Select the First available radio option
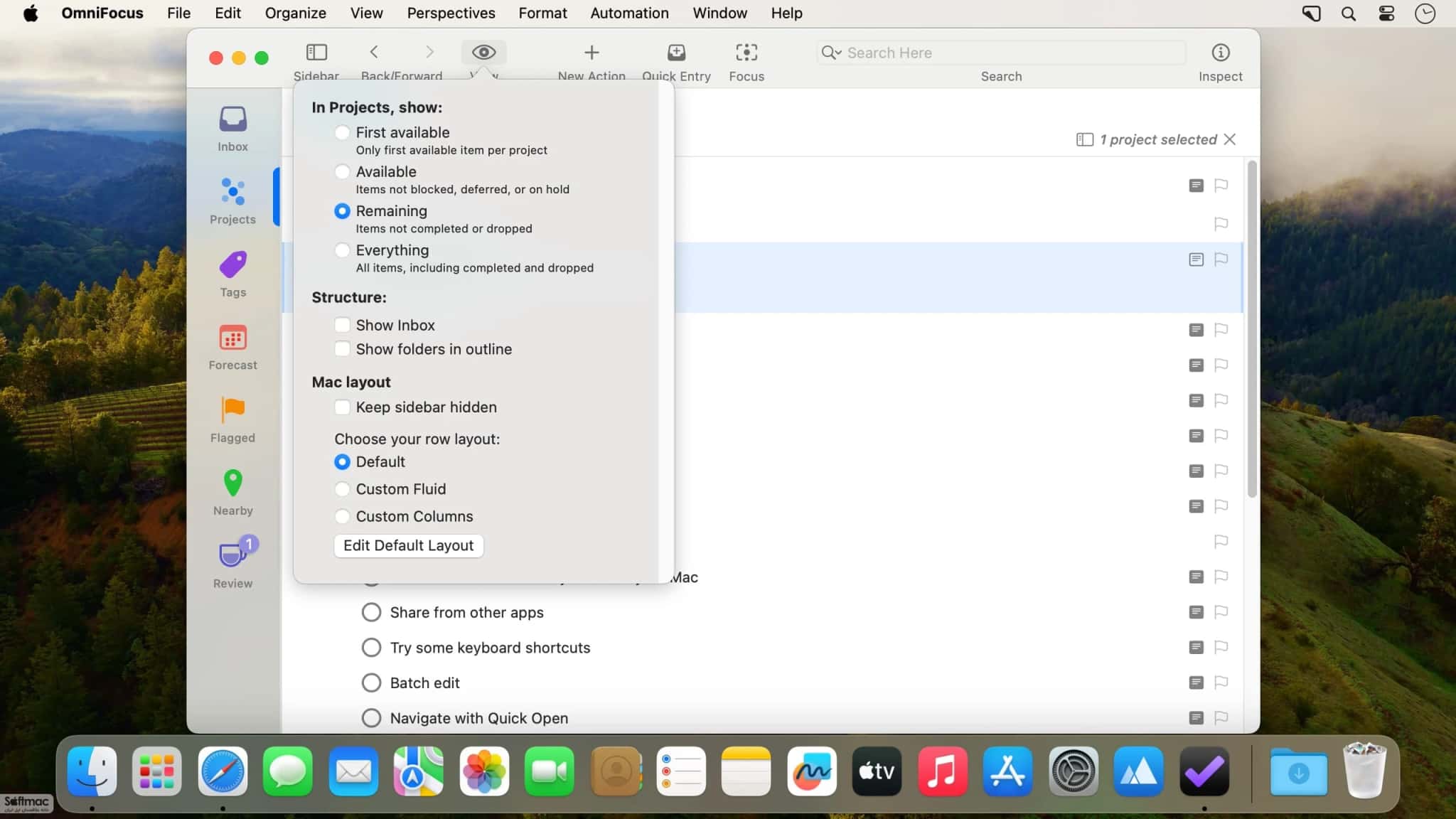The height and width of the screenshot is (819, 1456). point(342,132)
